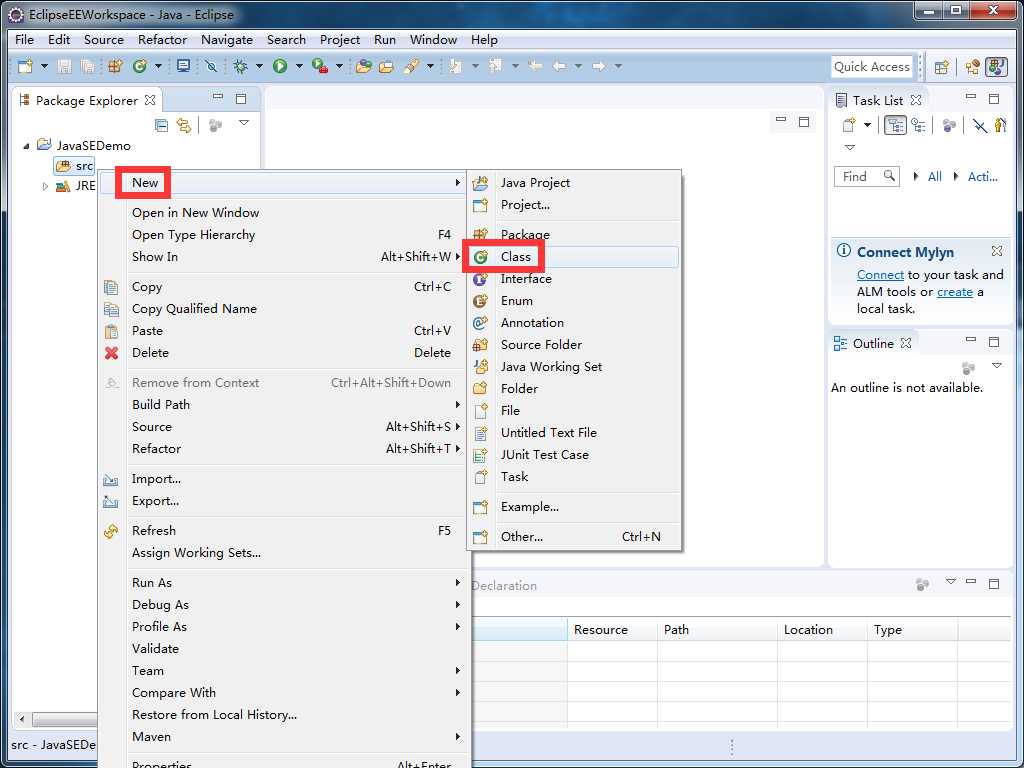Open the Window menu in menu bar
The image size is (1024, 768).
coord(433,40)
